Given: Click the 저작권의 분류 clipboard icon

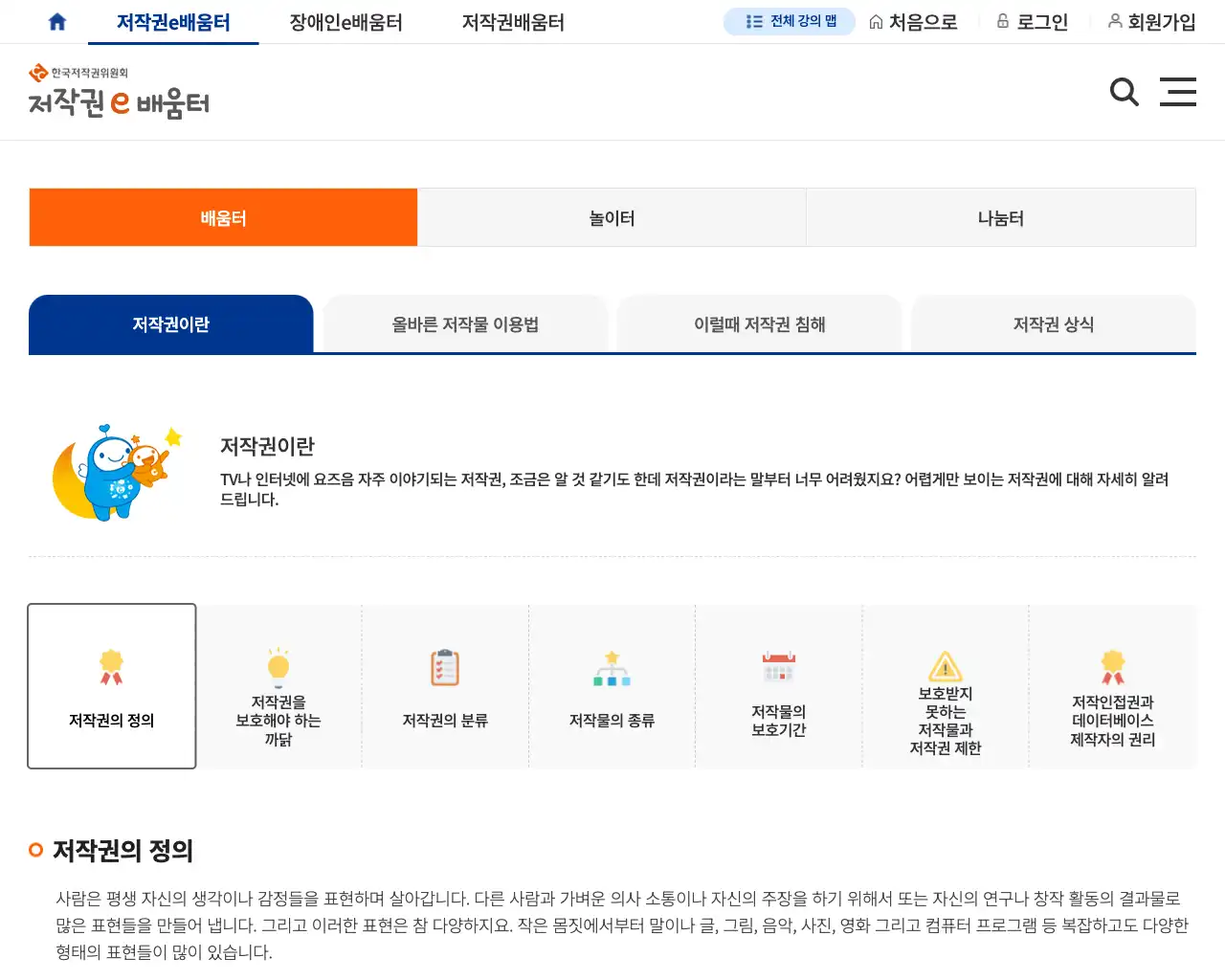Looking at the screenshot, I should (445, 667).
